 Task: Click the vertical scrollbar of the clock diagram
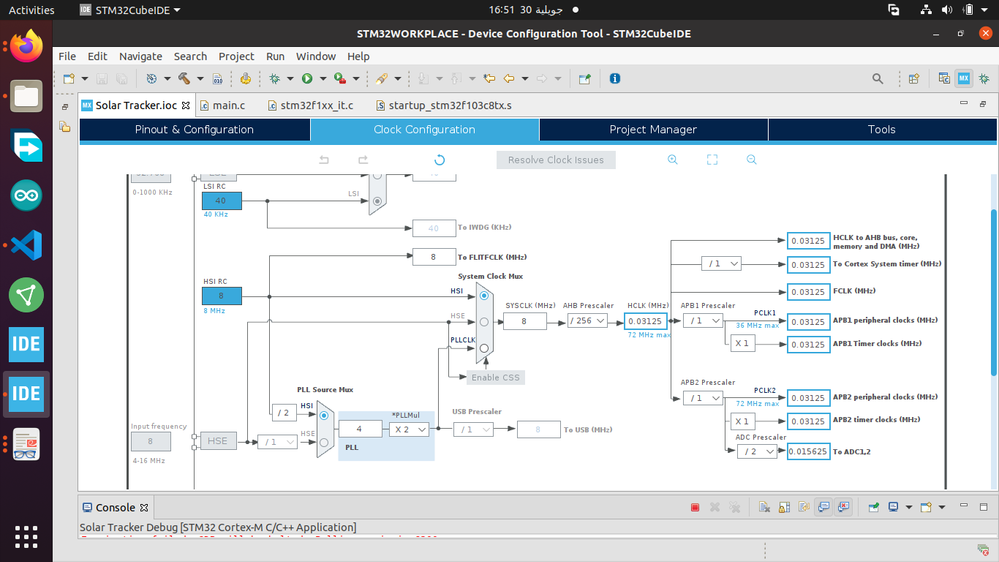994,293
